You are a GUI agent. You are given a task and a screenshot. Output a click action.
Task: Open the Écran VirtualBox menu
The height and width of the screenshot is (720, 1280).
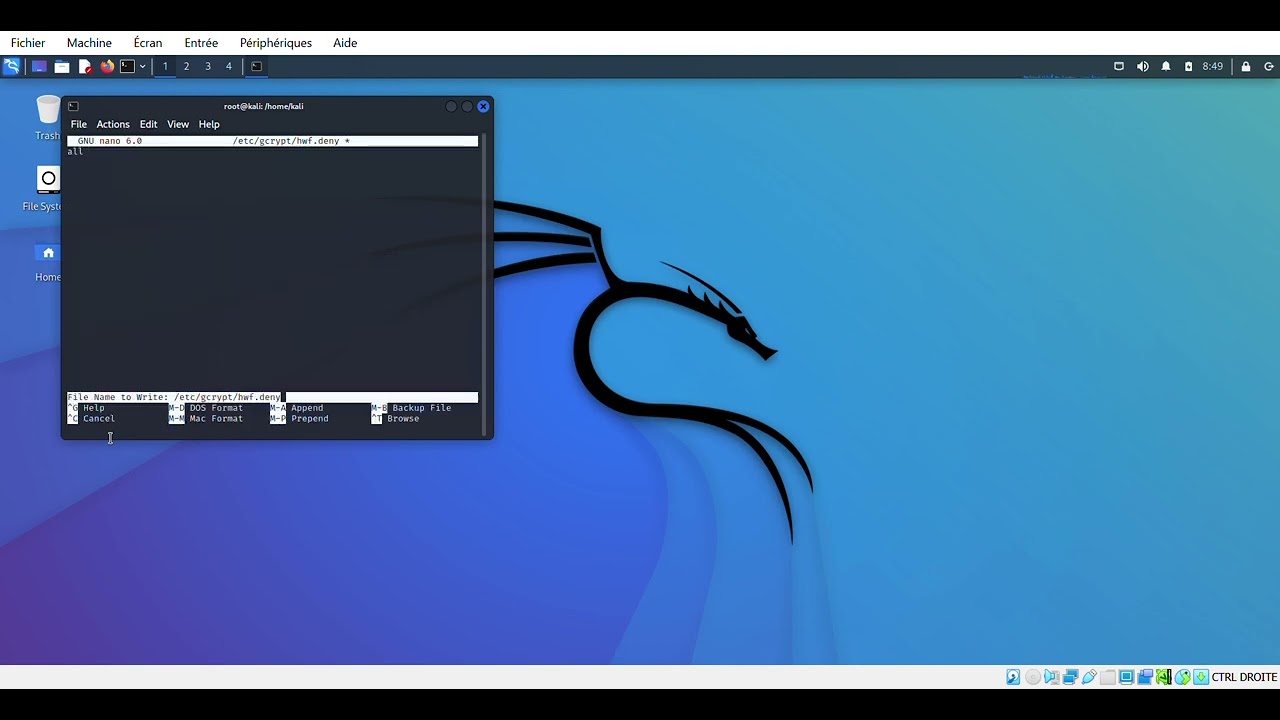(148, 43)
